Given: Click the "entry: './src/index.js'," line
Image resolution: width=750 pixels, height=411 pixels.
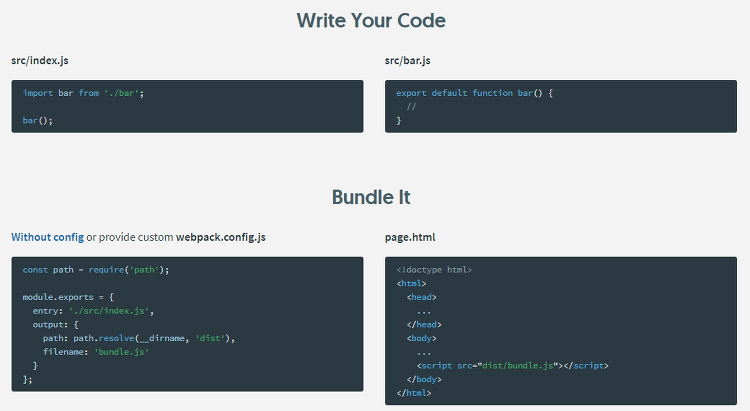Looking at the screenshot, I should pyautogui.click(x=93, y=311).
